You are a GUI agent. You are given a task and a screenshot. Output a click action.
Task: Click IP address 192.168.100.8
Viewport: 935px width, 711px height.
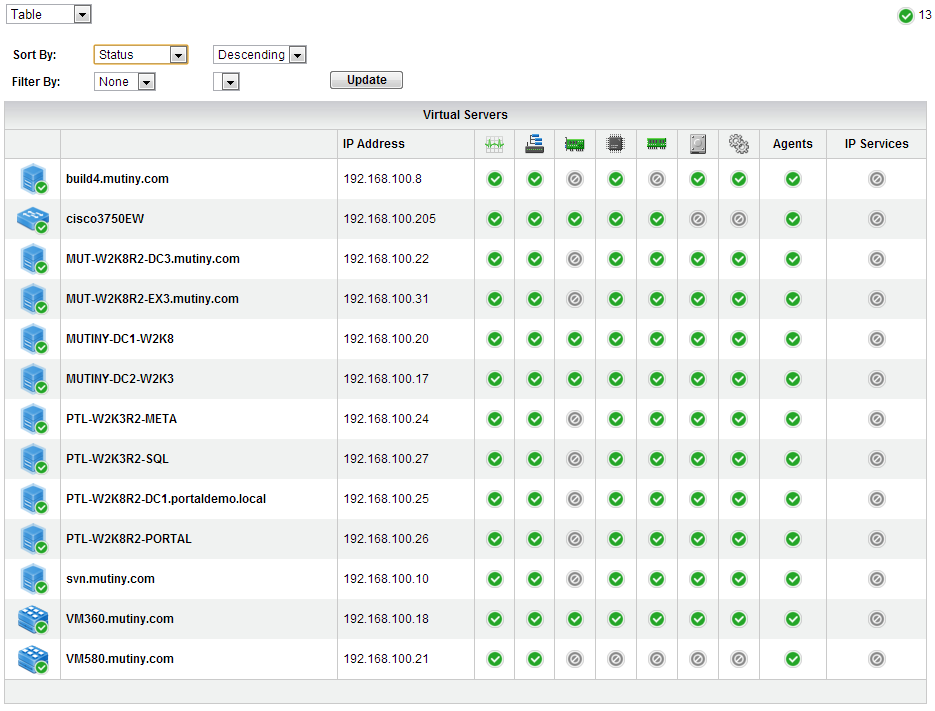(x=382, y=179)
